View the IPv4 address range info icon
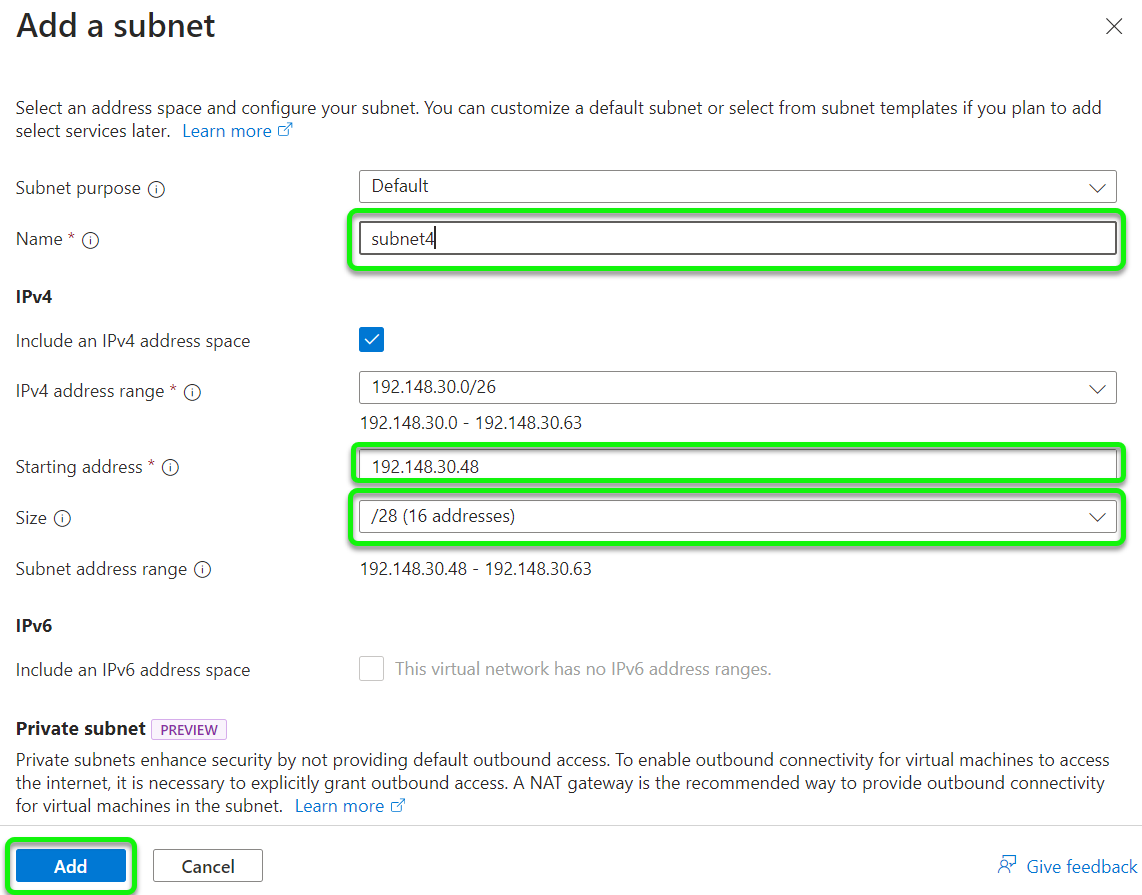The height and width of the screenshot is (895, 1142). pyautogui.click(x=191, y=392)
